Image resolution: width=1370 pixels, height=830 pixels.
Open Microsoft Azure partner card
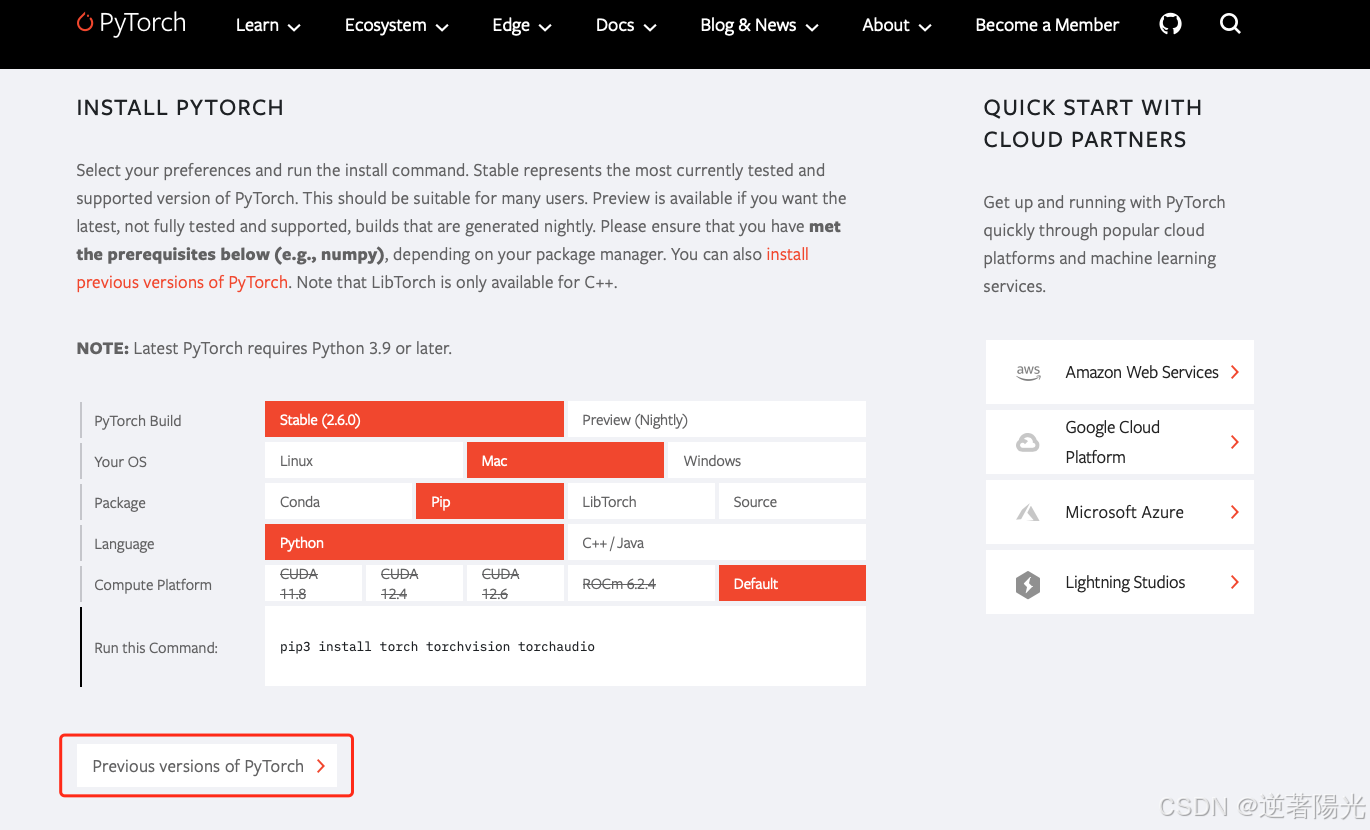coord(1119,512)
